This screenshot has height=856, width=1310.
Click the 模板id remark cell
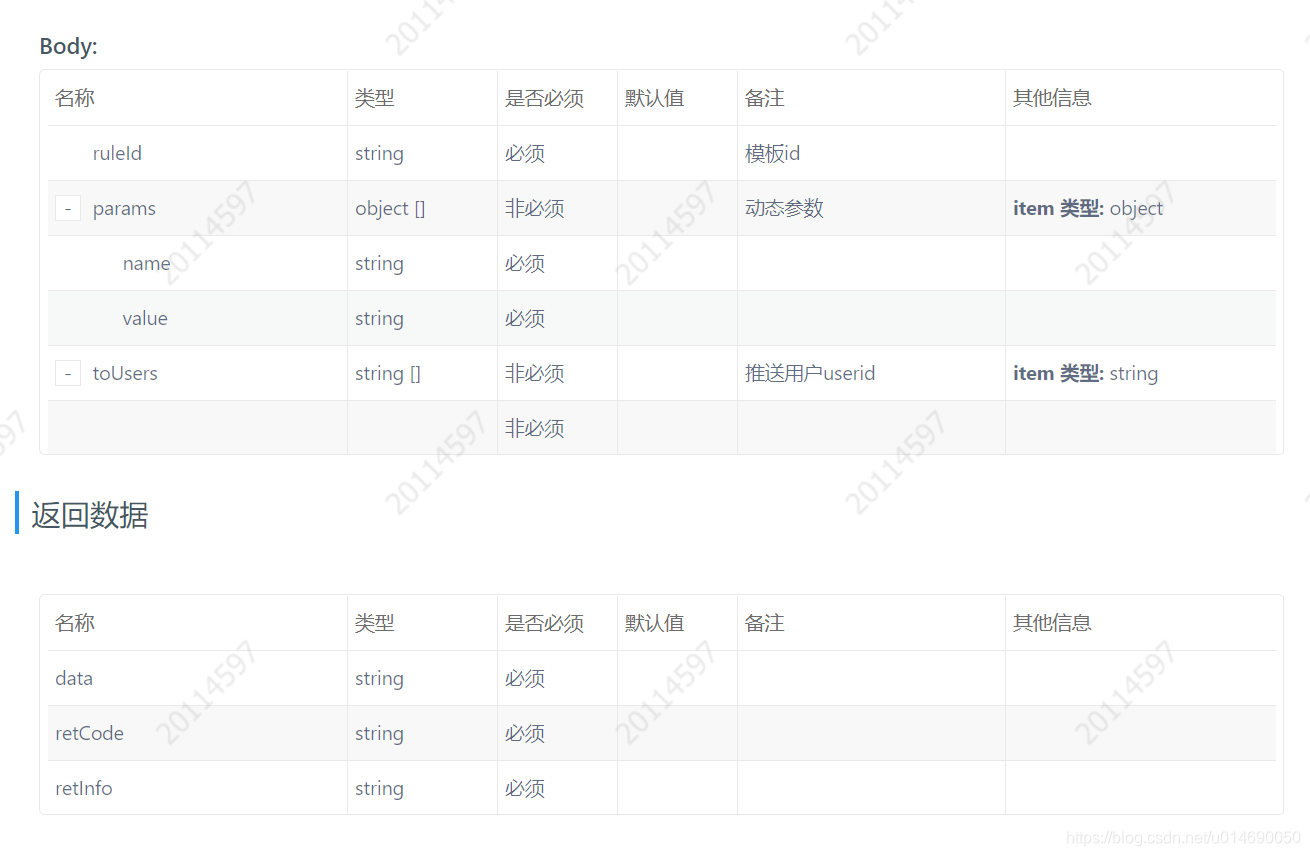772,153
